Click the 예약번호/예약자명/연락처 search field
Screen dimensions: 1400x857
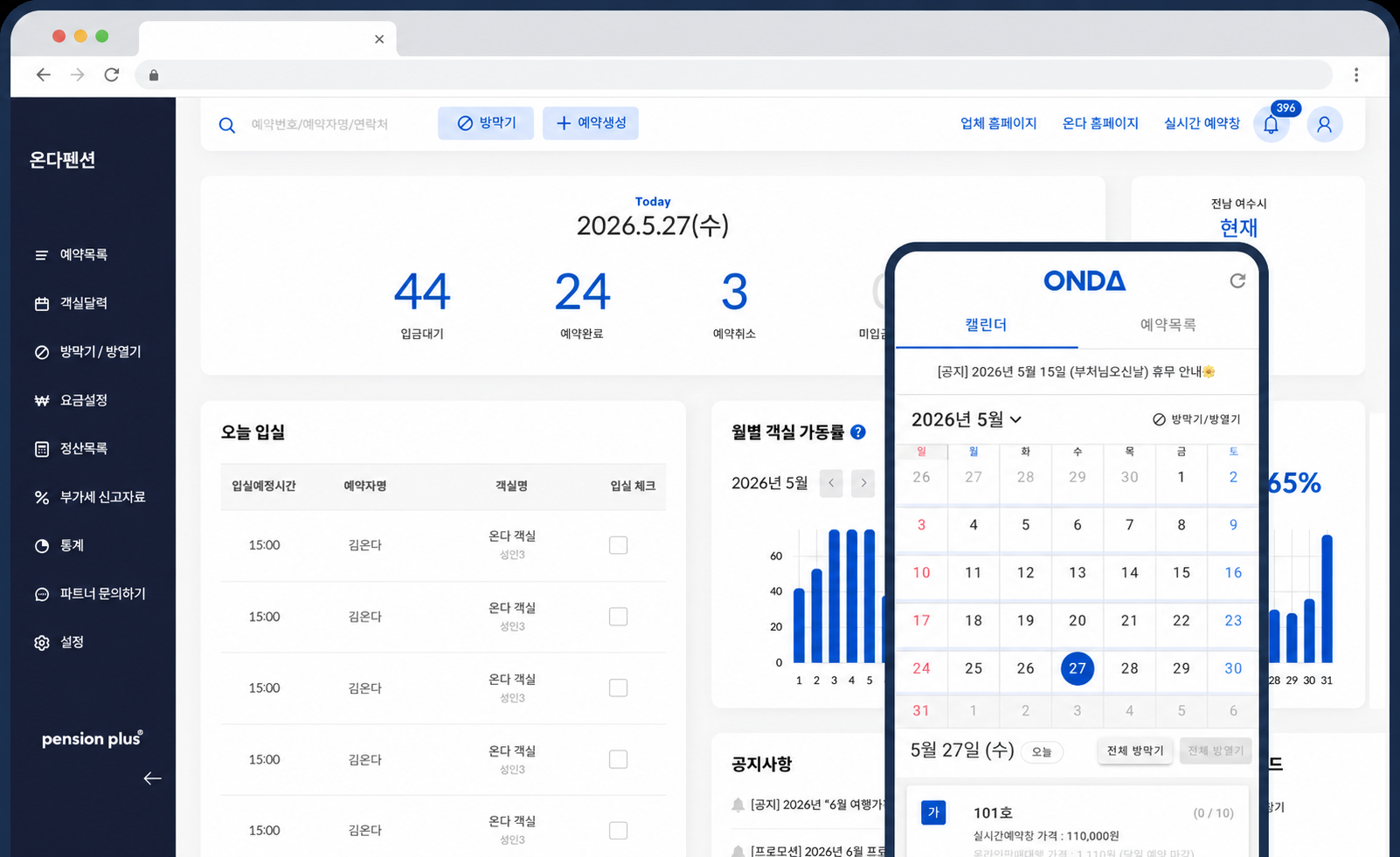[319, 125]
